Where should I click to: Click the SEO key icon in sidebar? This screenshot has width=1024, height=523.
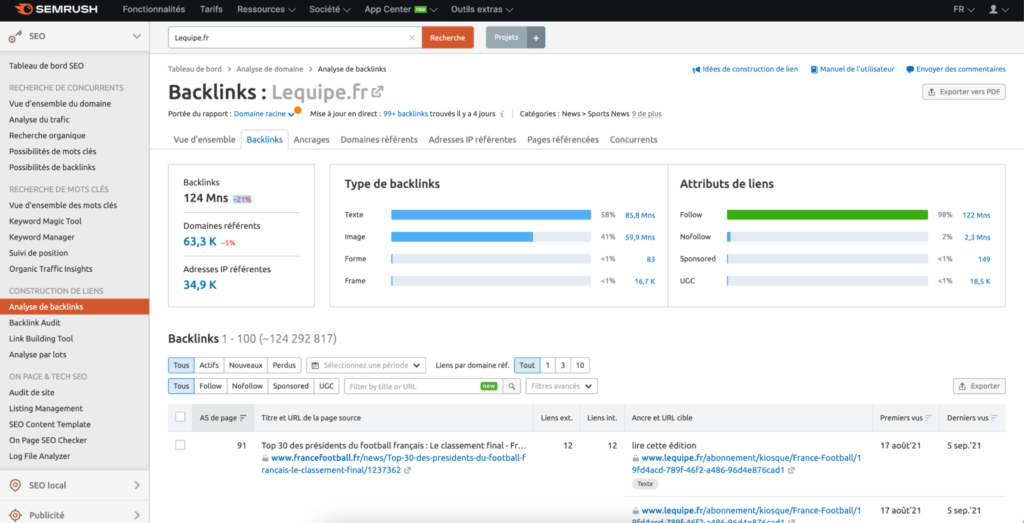(16, 37)
